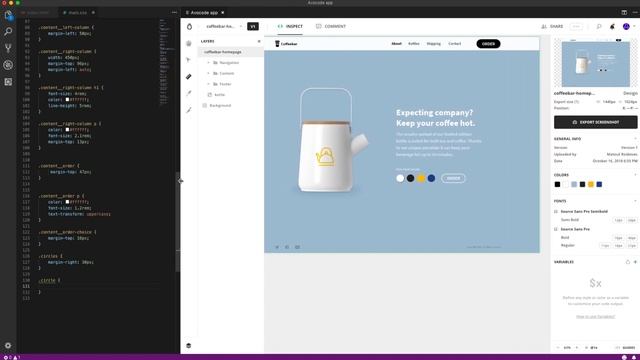Select the ruler measure tool
This screenshot has width=640, height=360.
(x=189, y=76)
